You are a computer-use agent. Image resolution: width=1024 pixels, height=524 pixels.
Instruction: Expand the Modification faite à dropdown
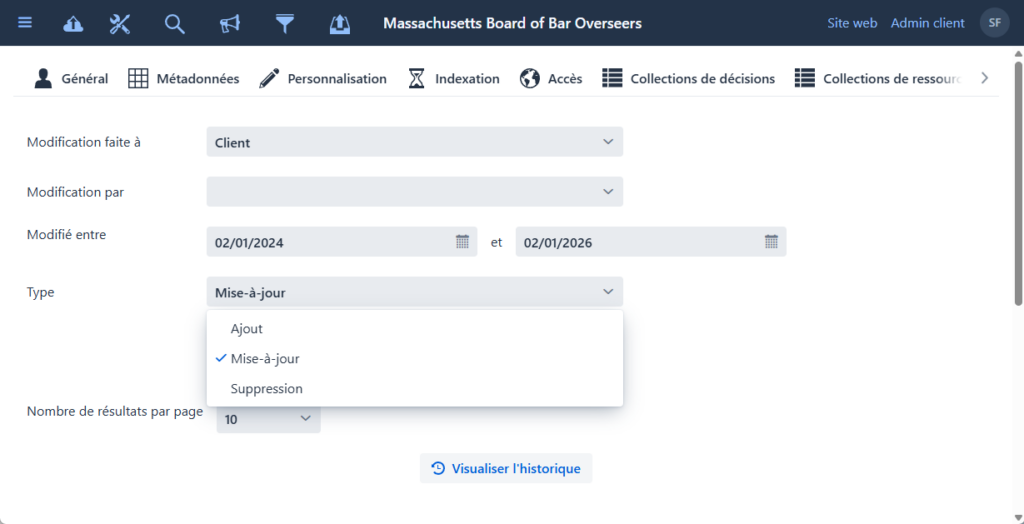tap(414, 142)
